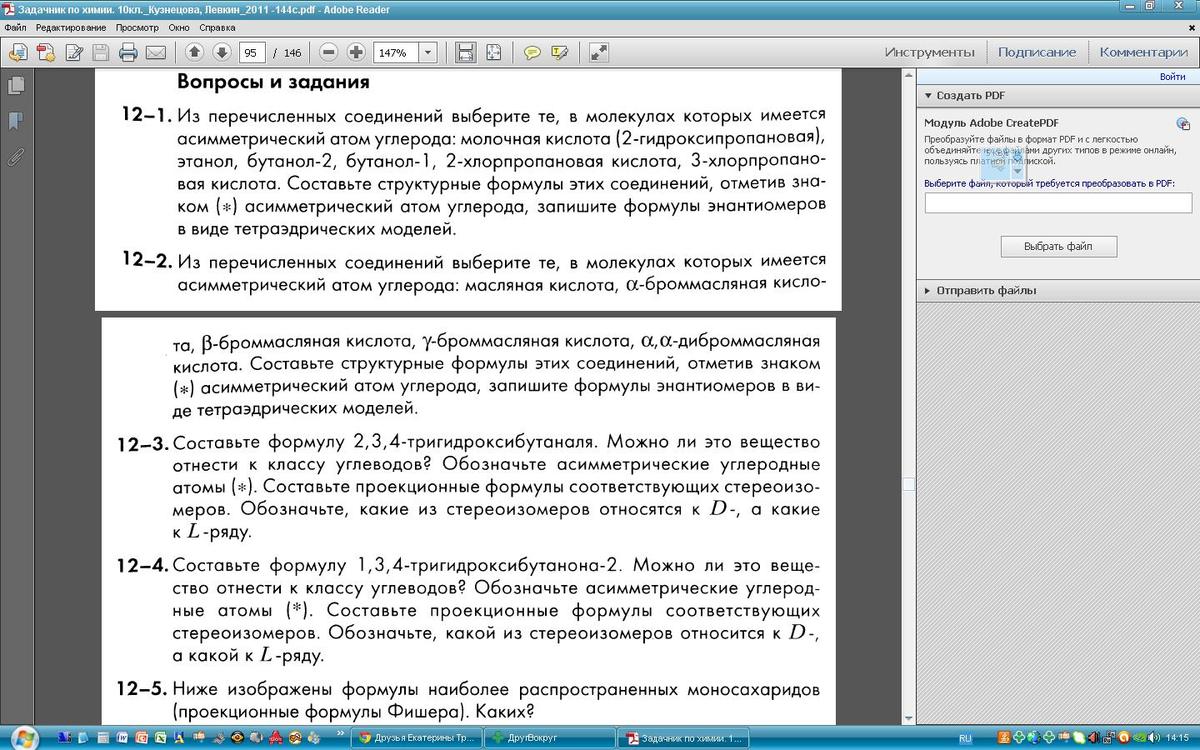Switch to Друзья Екатерины taskbar window
This screenshot has height=750, width=1200.
pos(418,739)
